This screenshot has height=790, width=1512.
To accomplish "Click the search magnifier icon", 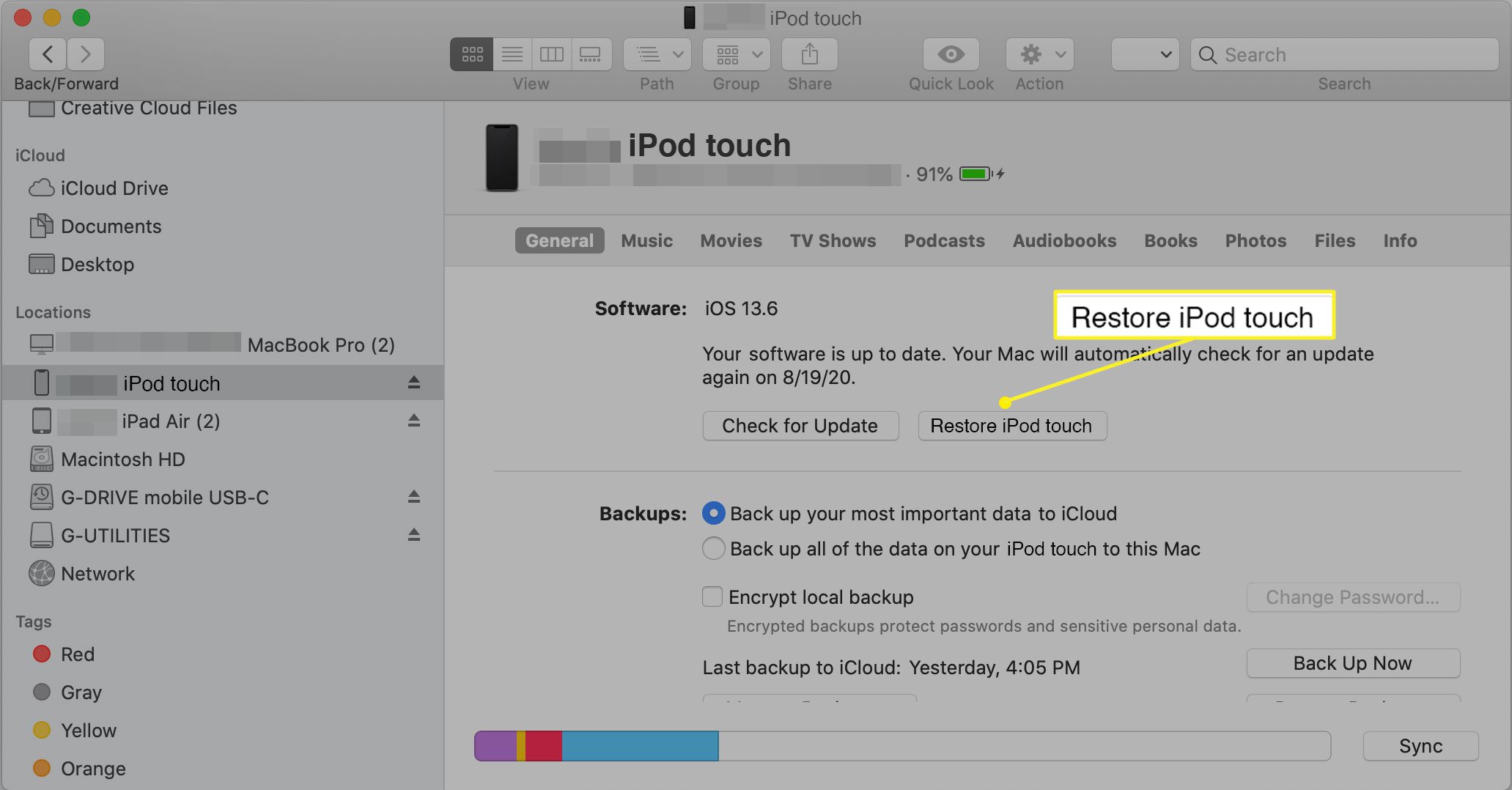I will pyautogui.click(x=1207, y=55).
